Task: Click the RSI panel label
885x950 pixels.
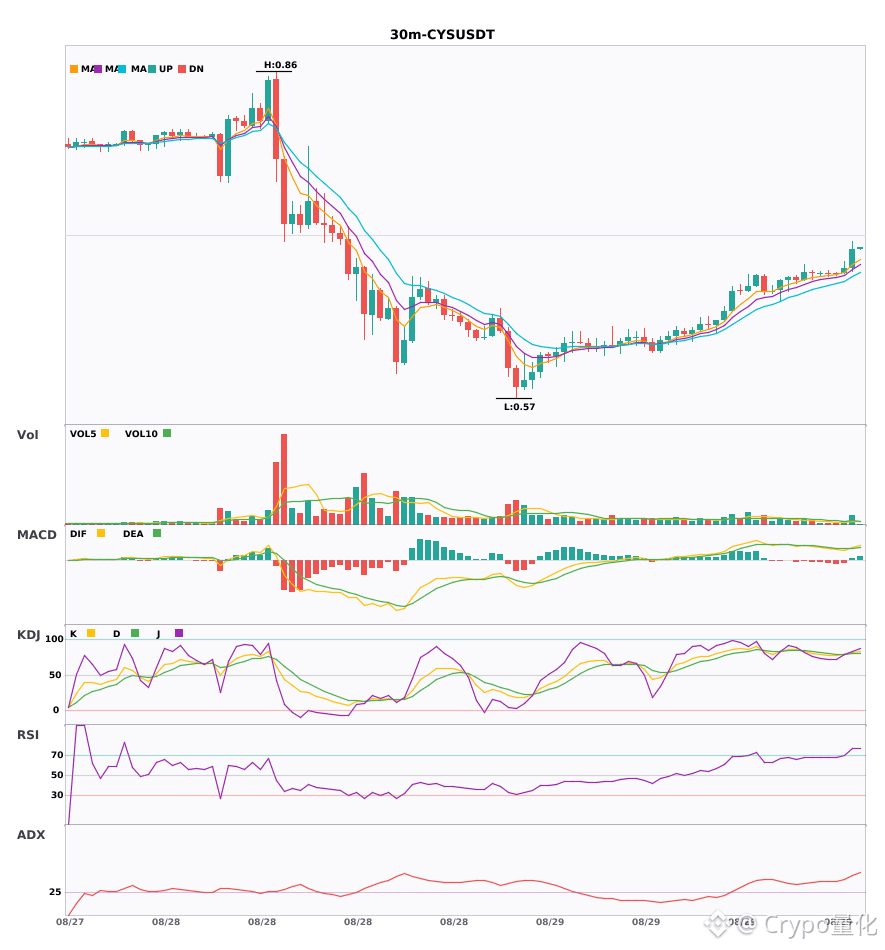Action: pos(28,735)
